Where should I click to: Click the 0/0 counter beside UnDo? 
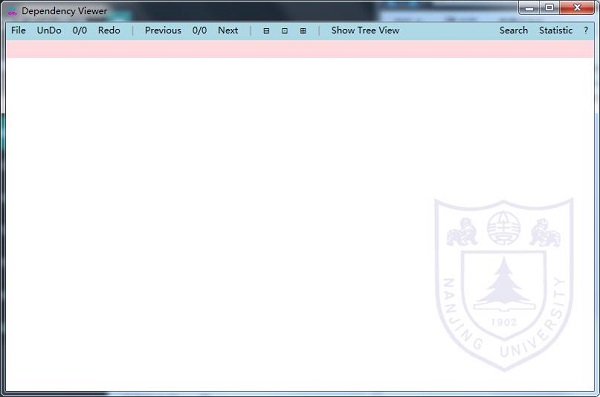coord(80,30)
